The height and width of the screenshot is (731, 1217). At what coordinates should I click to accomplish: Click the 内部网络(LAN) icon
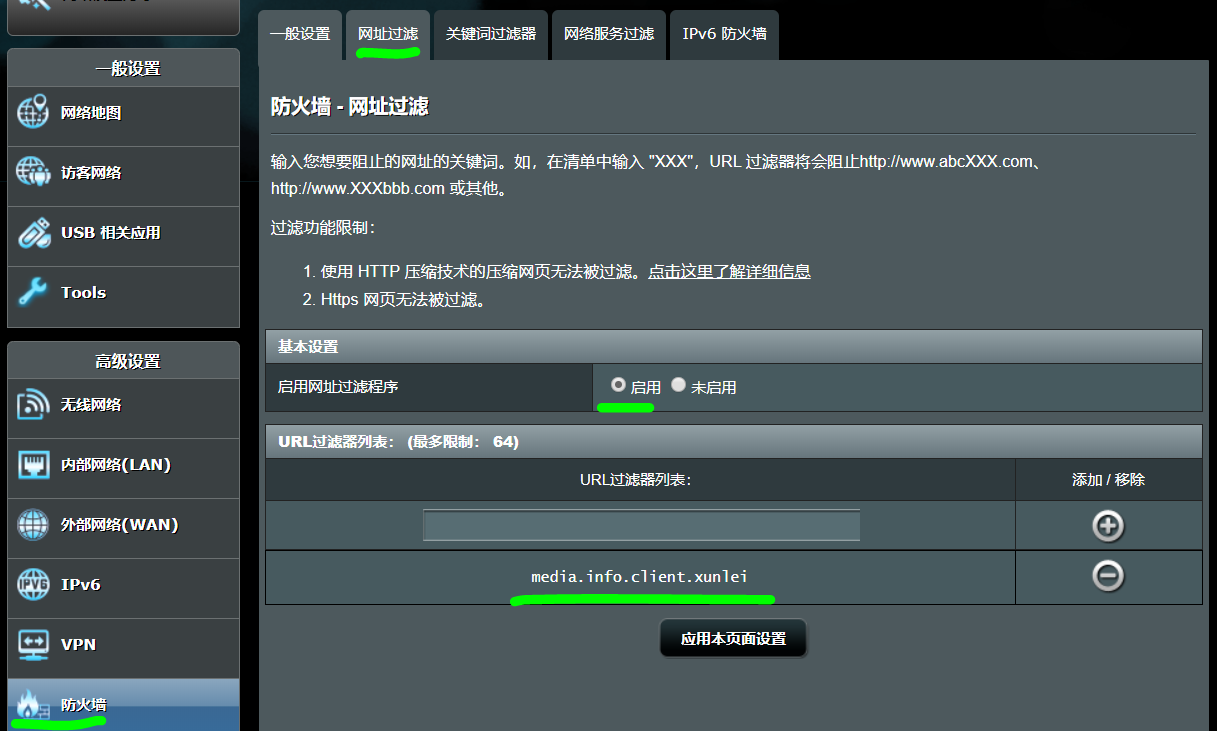(x=33, y=465)
